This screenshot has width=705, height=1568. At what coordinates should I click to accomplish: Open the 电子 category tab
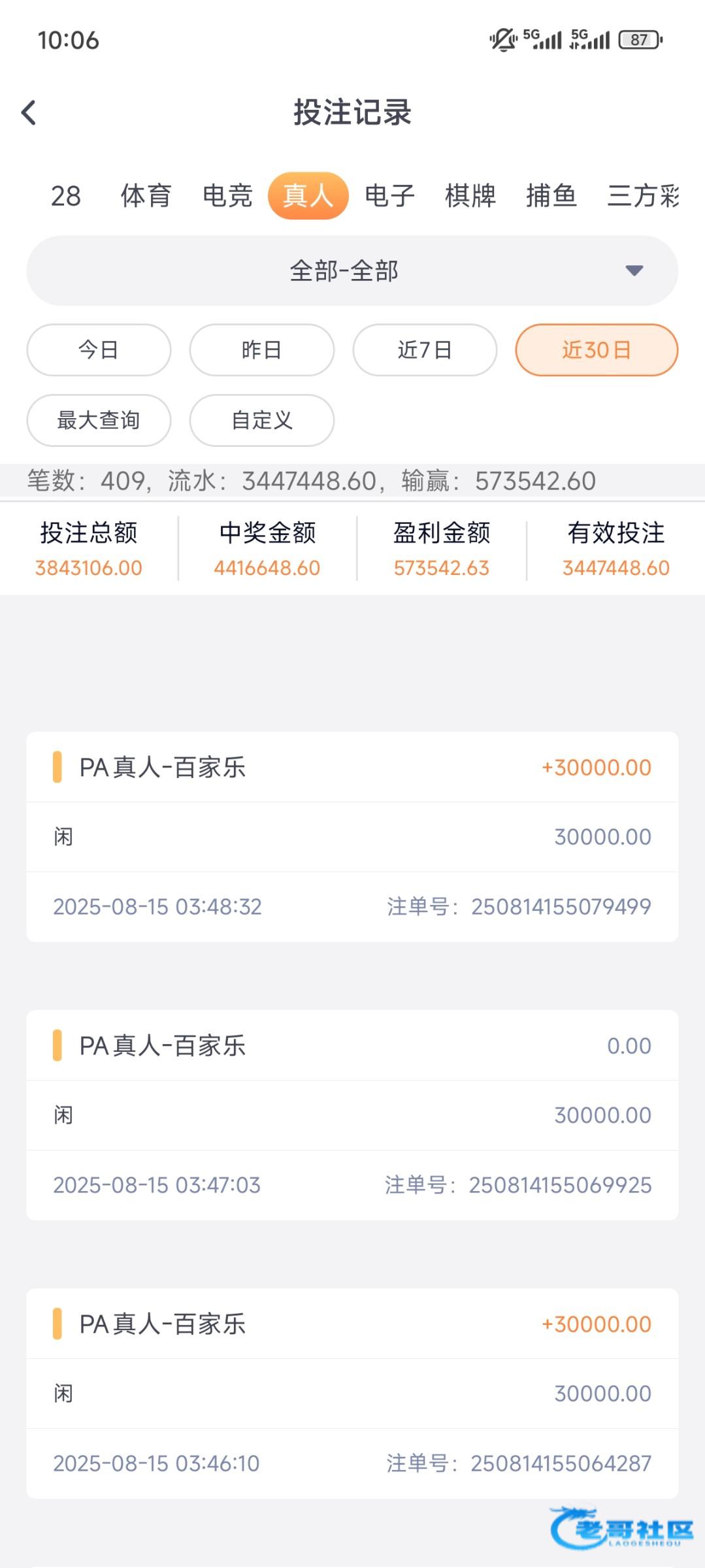pos(389,195)
